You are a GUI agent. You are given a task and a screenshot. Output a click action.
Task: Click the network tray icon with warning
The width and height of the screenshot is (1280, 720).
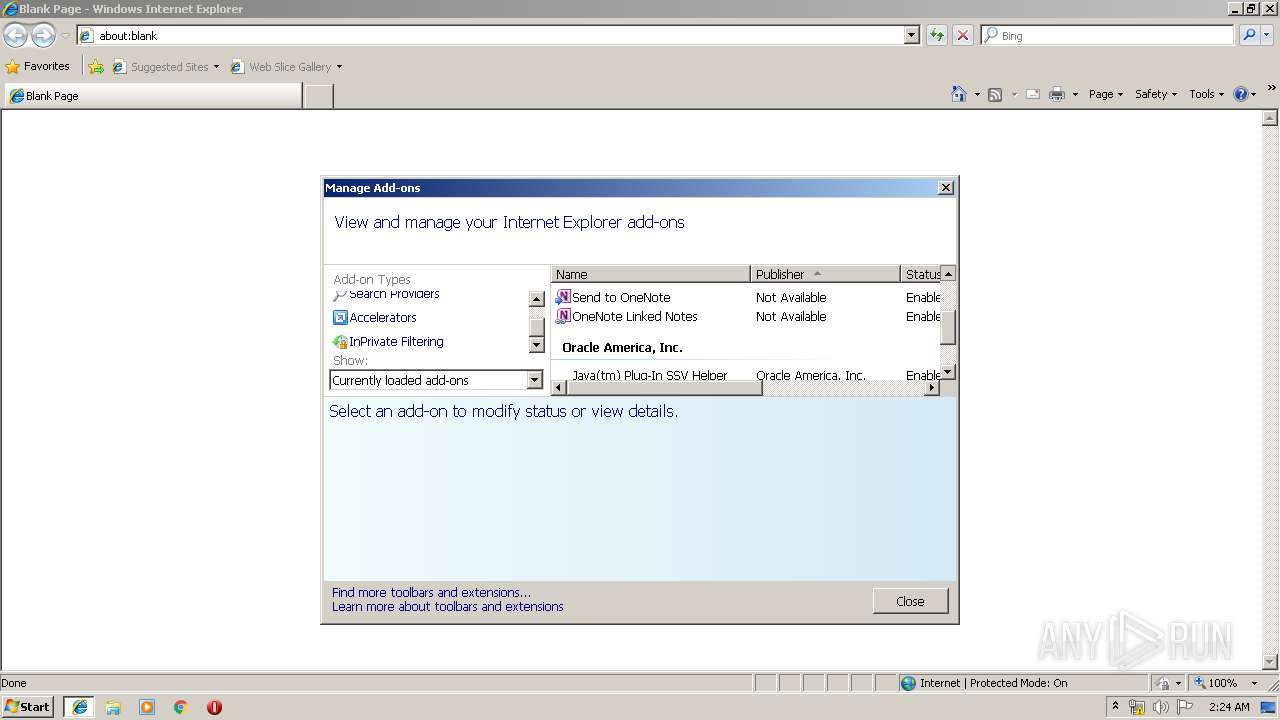point(1137,707)
